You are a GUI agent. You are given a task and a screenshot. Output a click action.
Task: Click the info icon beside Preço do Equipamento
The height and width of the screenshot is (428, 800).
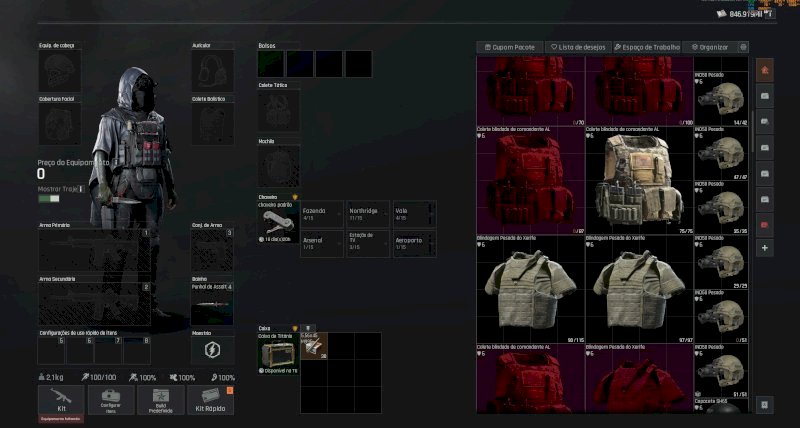coord(115,162)
